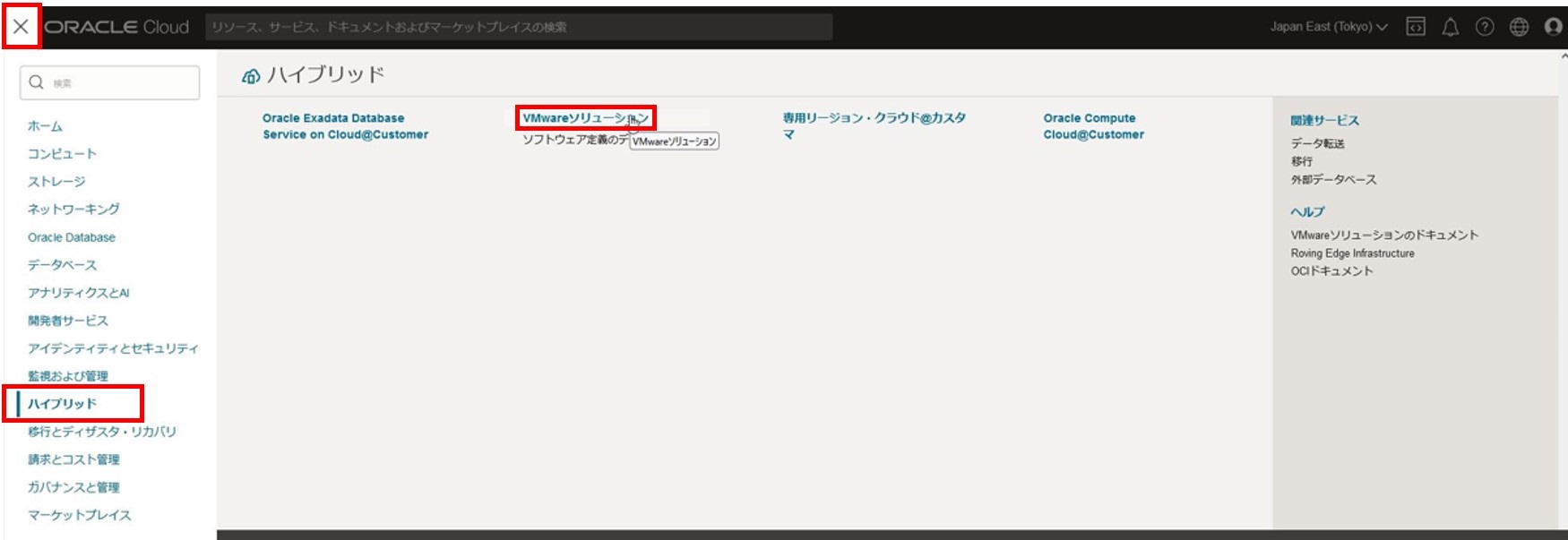1568x540 pixels.
Task: Close the navigation menu with X icon
Action: click(21, 27)
